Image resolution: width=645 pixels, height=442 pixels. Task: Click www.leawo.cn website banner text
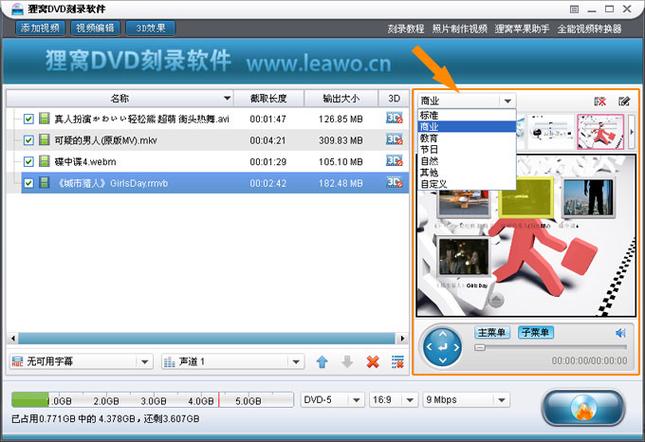[x=319, y=63]
